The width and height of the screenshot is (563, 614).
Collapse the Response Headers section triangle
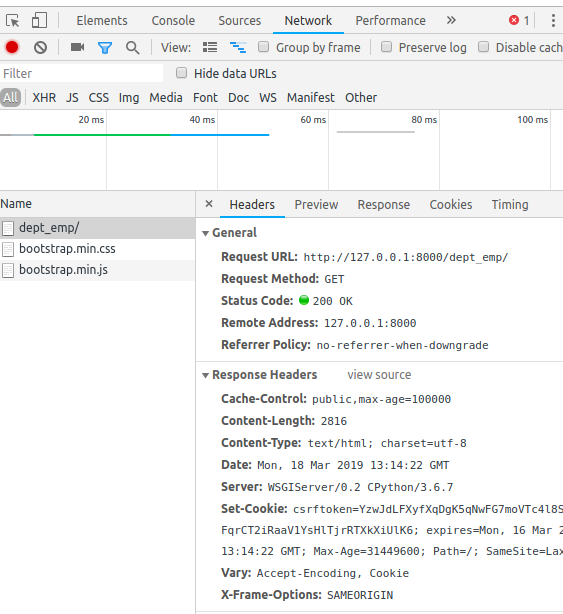[x=205, y=376]
